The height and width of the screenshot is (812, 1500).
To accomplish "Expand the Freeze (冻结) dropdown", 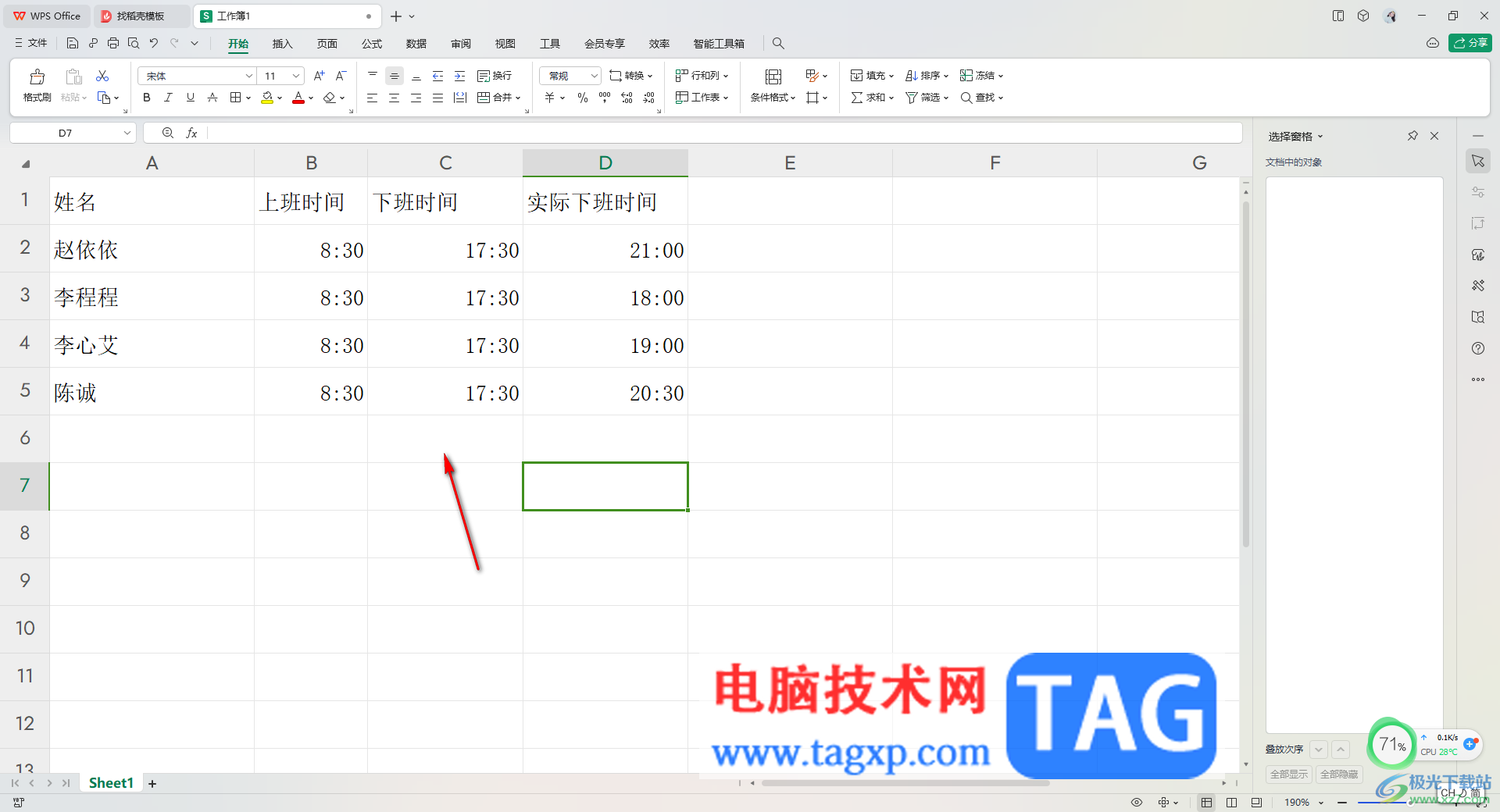I will (1001, 77).
